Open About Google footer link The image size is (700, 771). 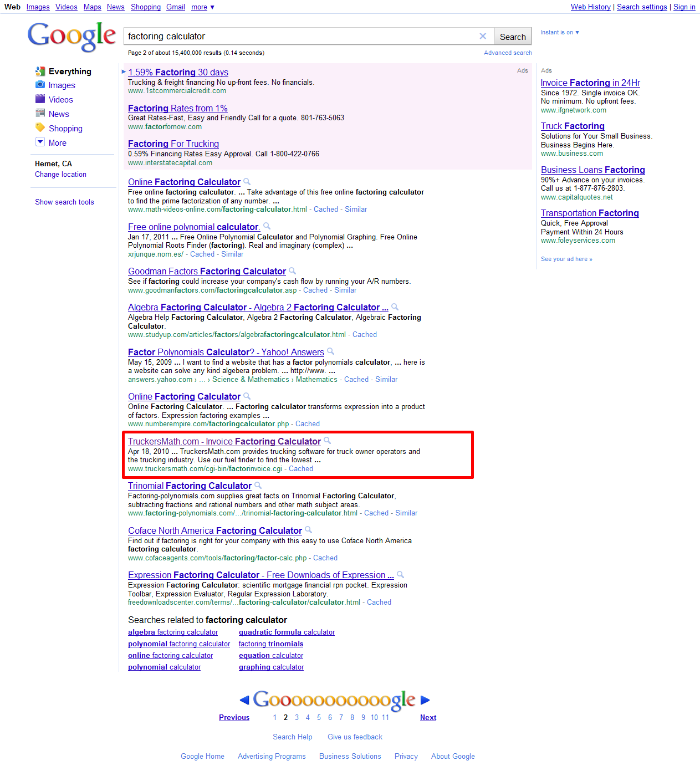pyautogui.click(x=453, y=756)
